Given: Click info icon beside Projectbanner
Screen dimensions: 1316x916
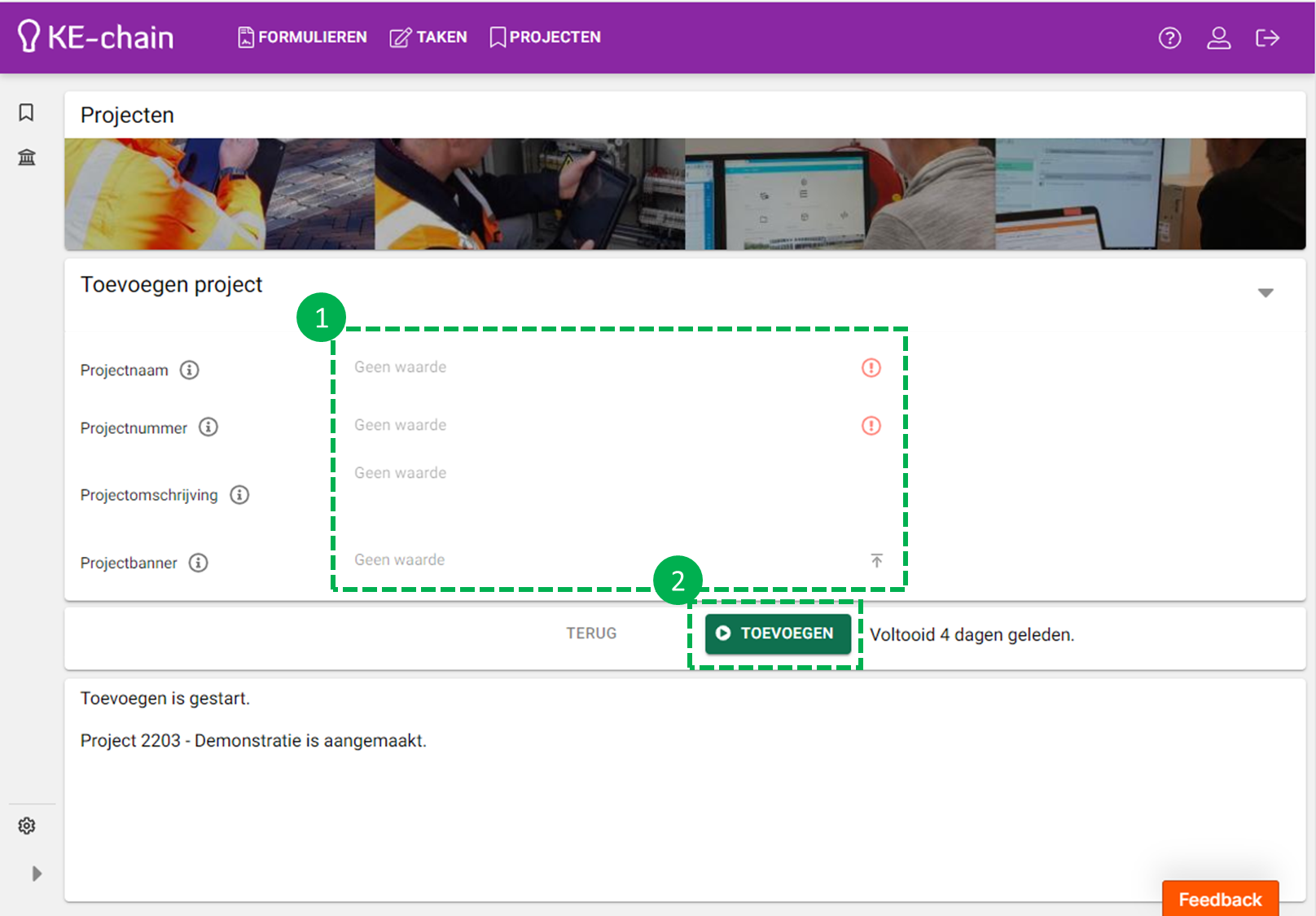Looking at the screenshot, I should click(x=199, y=563).
